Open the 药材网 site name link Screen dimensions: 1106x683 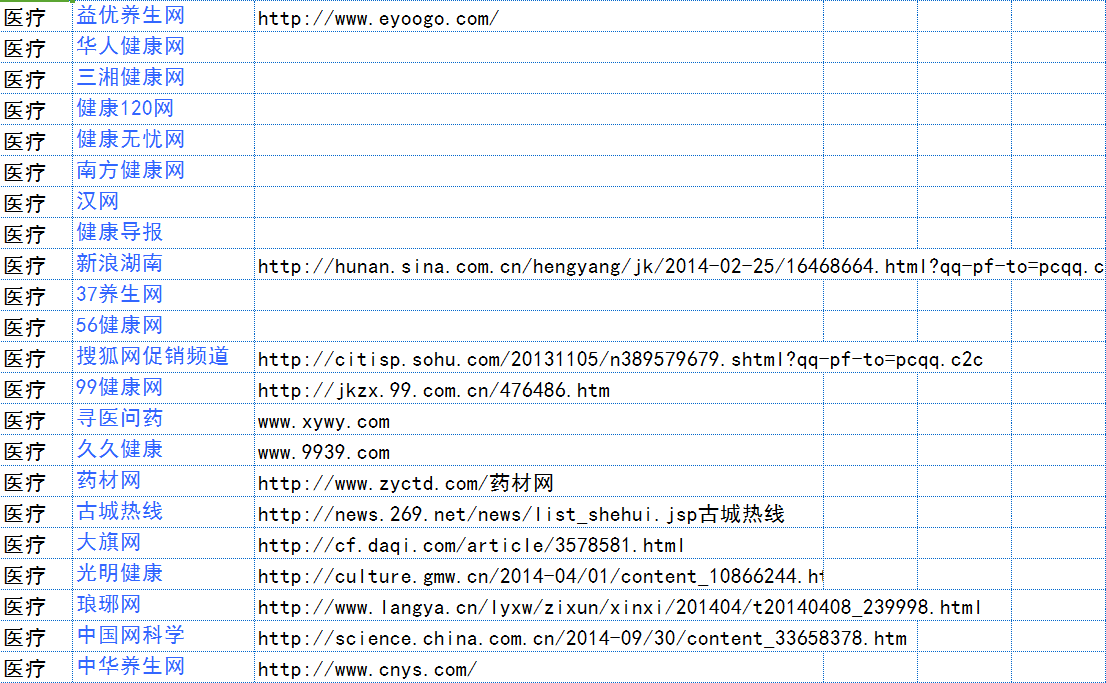coord(109,480)
